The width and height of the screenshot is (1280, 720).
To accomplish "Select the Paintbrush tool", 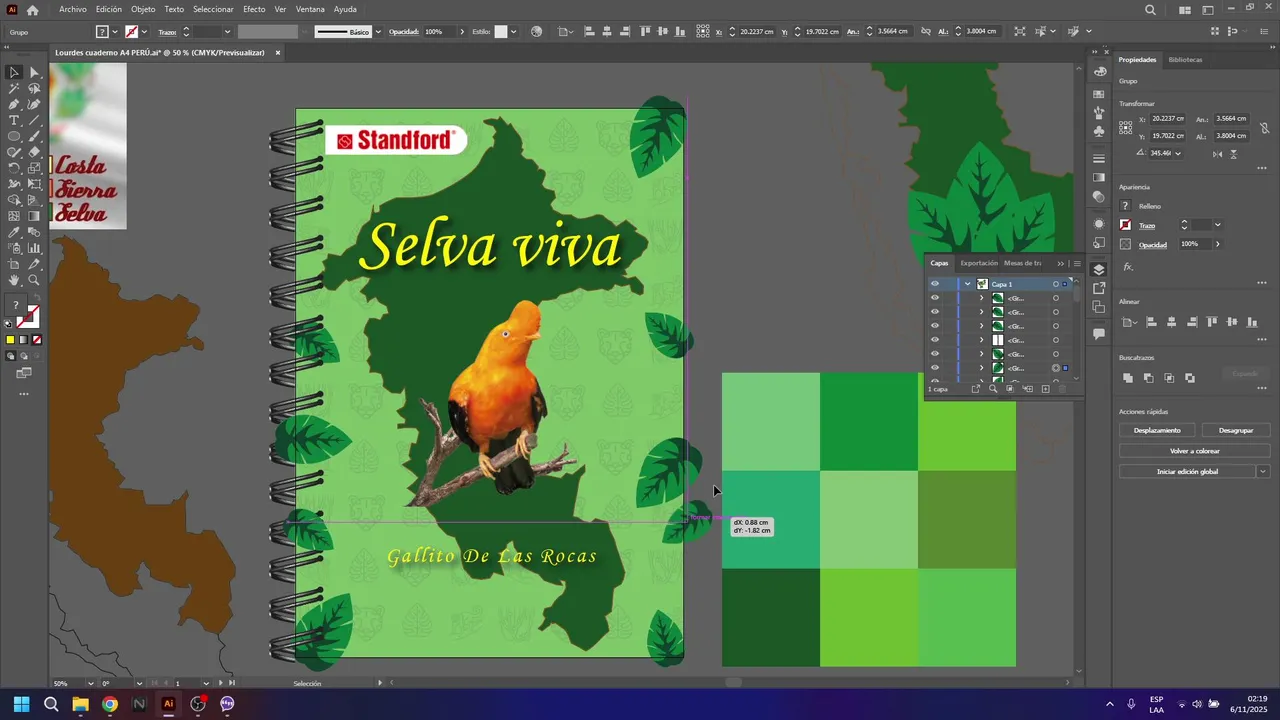I will (34, 136).
